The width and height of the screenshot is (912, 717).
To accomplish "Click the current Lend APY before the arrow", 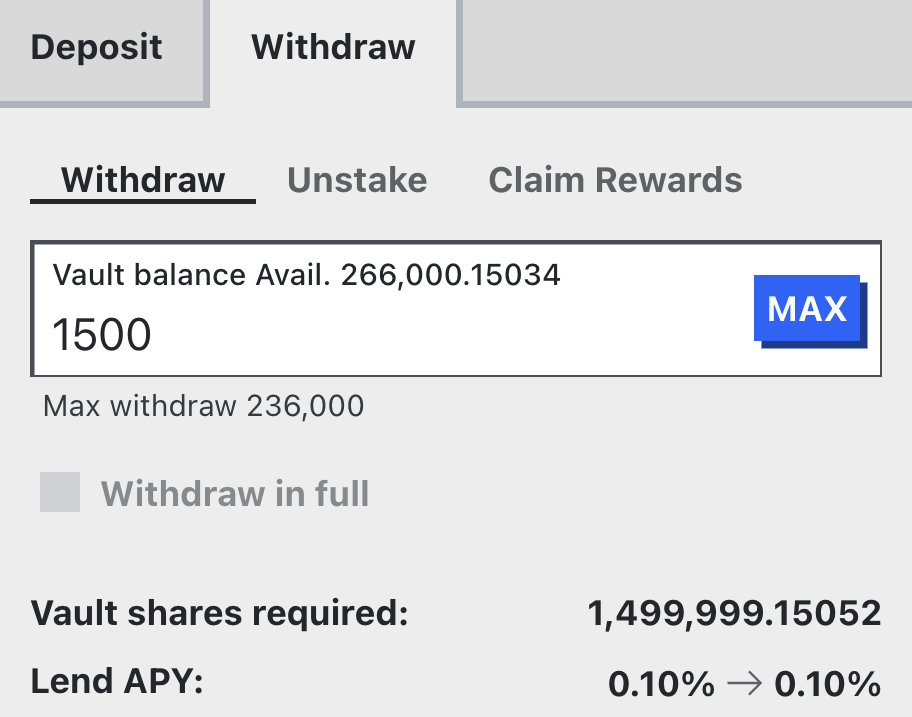I will (661, 684).
